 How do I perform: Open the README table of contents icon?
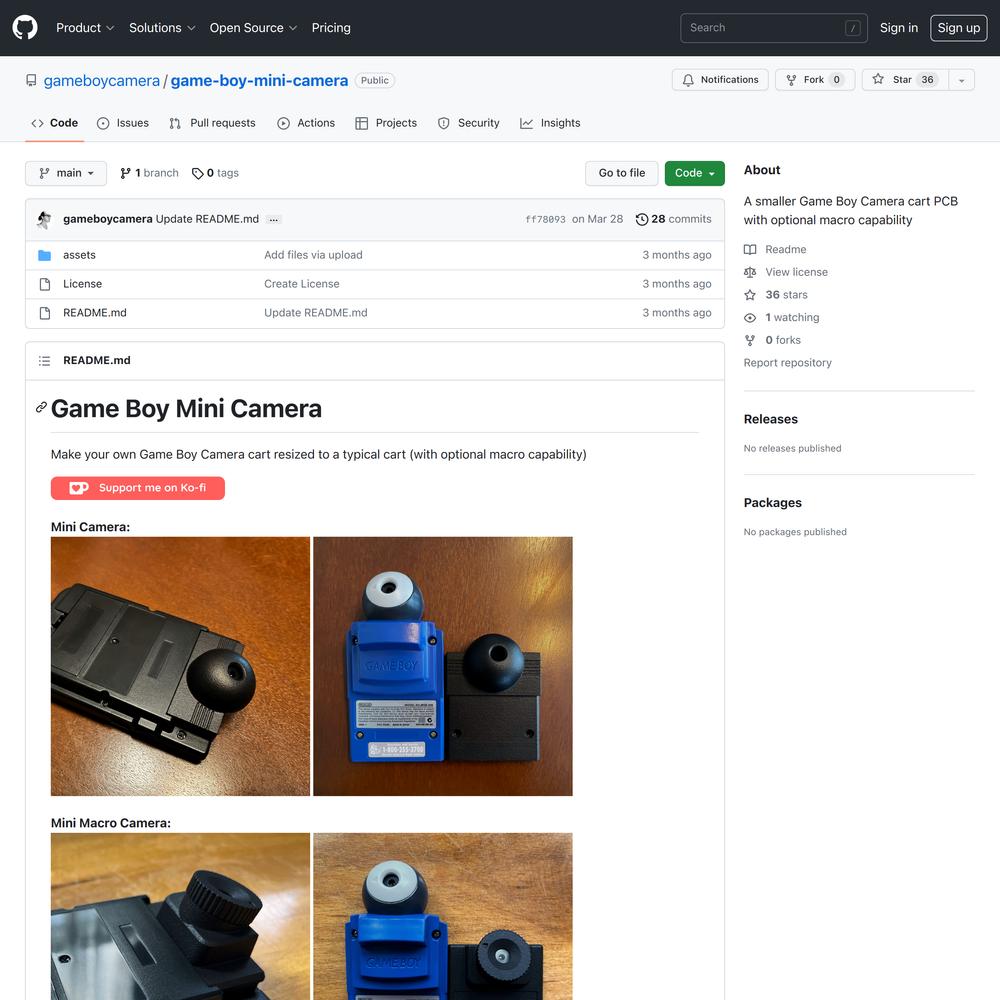point(45,361)
